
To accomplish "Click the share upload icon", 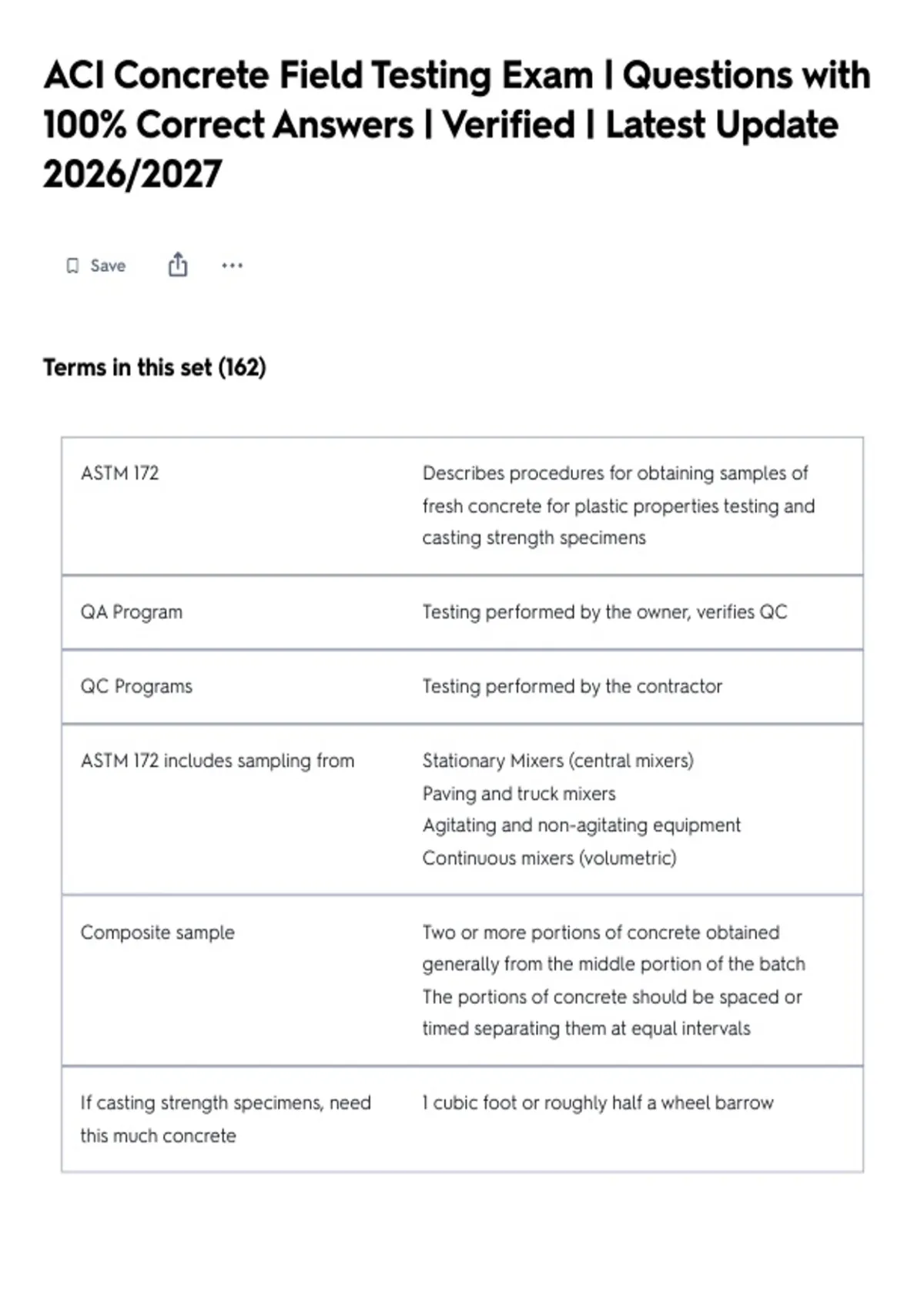I will click(178, 264).
